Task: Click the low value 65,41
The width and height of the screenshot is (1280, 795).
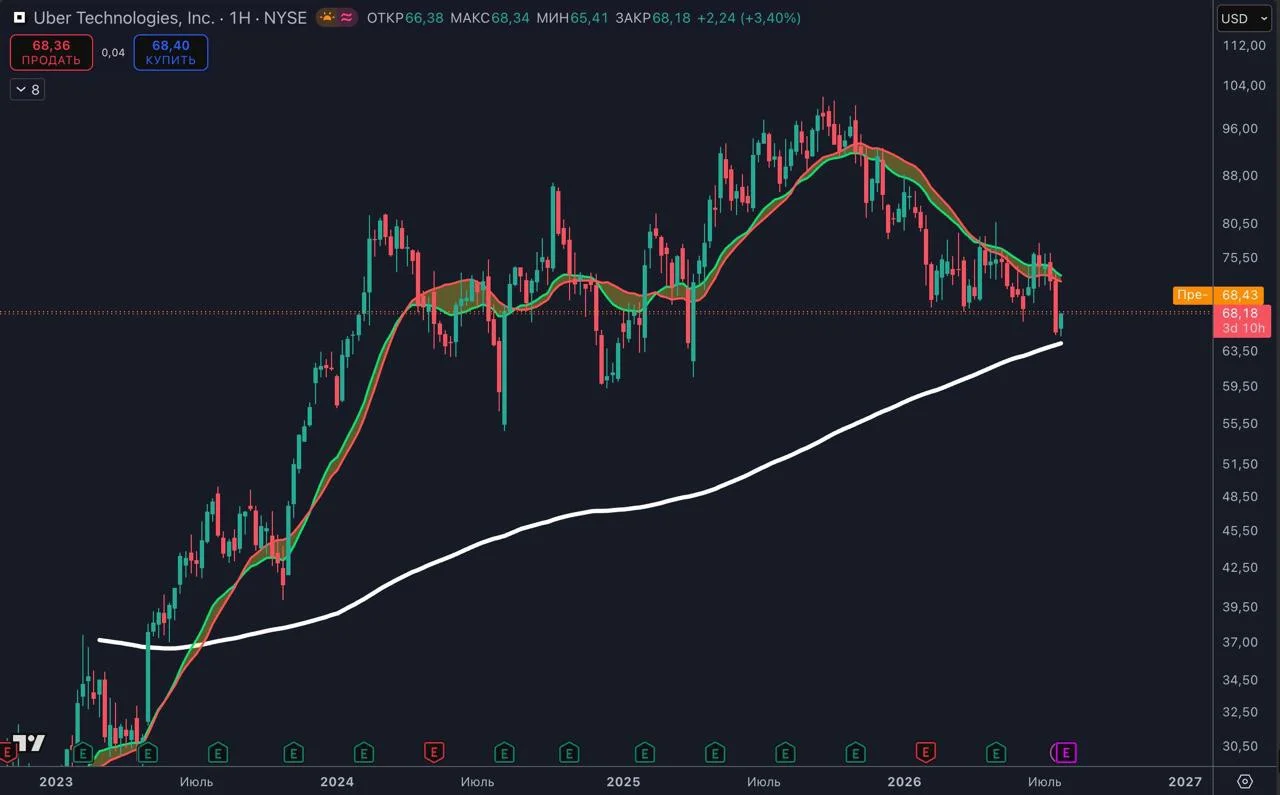Action: (x=590, y=18)
